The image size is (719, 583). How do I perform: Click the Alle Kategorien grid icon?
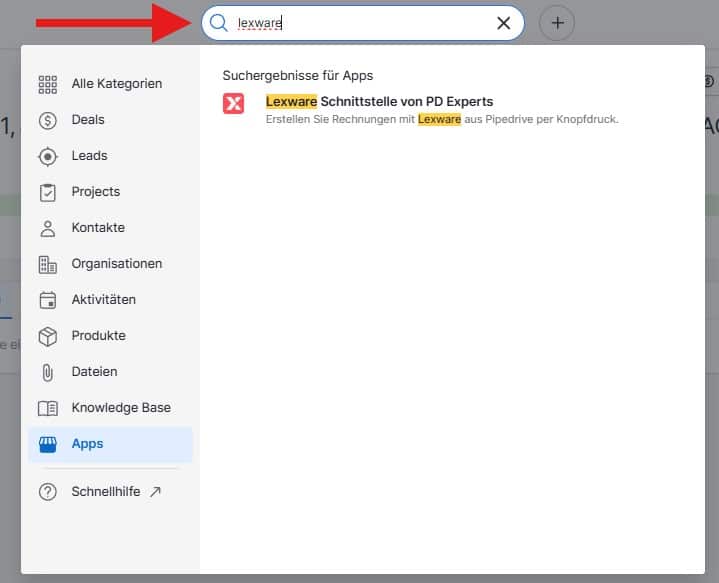48,84
